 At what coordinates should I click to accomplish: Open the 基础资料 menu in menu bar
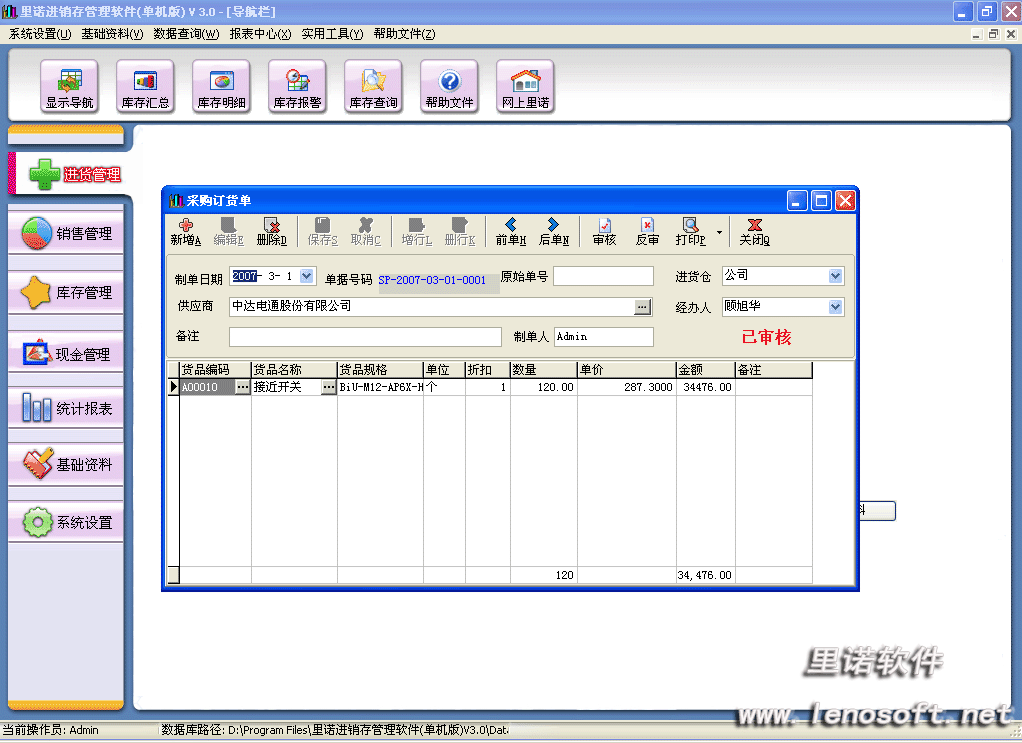(112, 34)
